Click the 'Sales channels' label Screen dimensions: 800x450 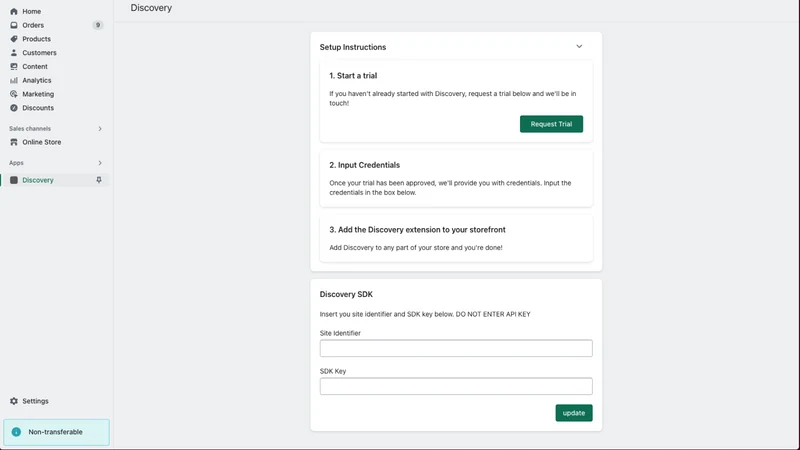pyautogui.click(x=30, y=129)
